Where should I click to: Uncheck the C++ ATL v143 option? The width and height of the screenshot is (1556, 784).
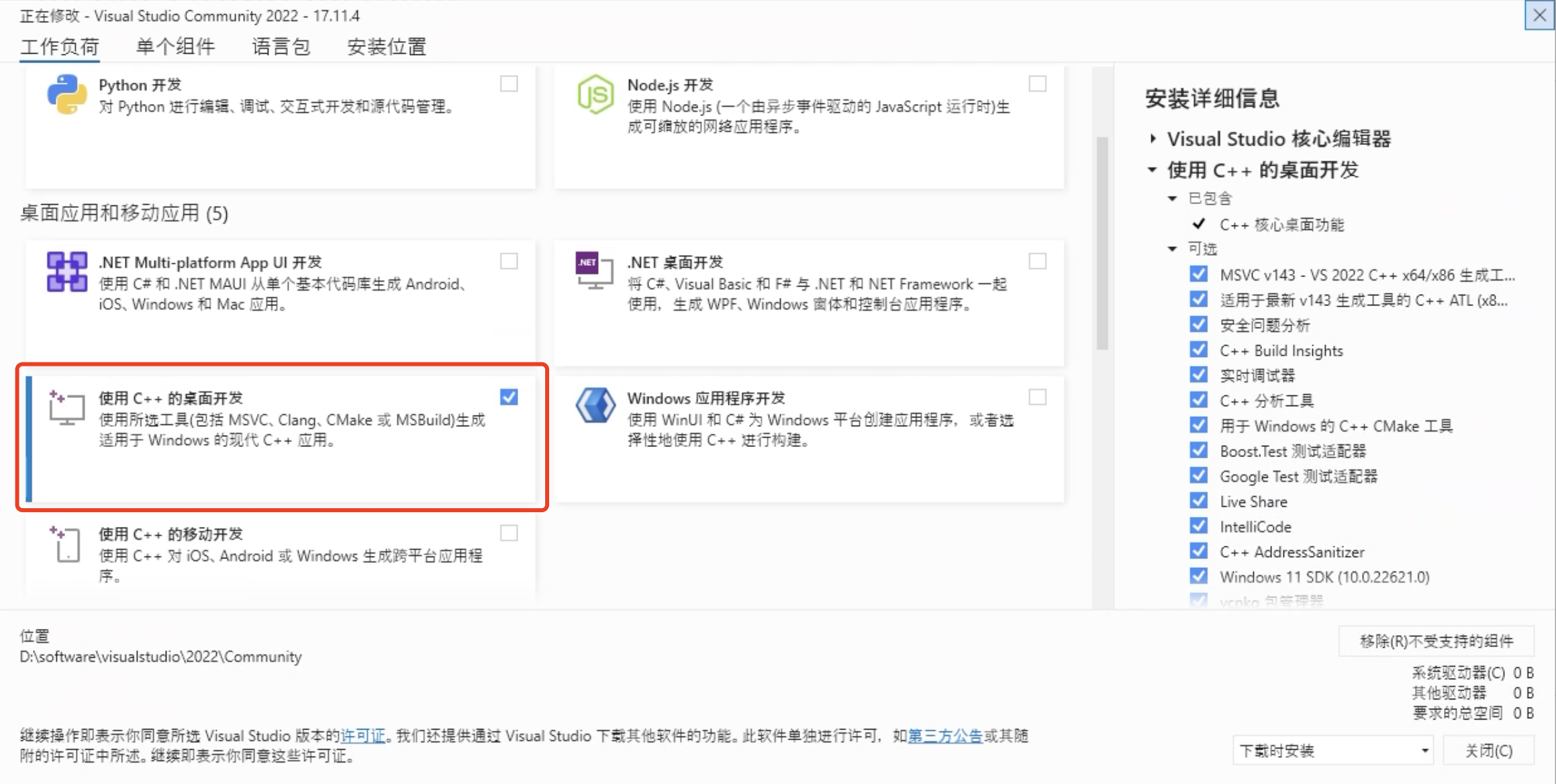(x=1198, y=299)
